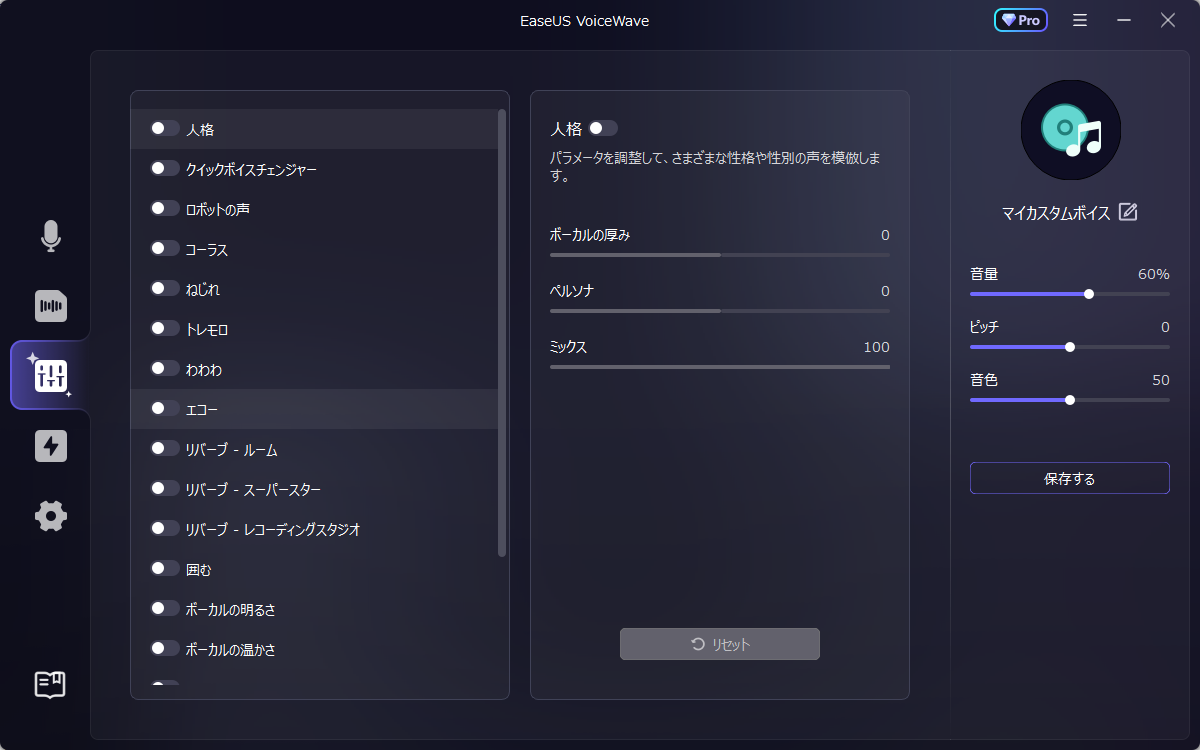Enable the ロボットの声 effect toggle
This screenshot has height=750, width=1200.
pos(164,208)
